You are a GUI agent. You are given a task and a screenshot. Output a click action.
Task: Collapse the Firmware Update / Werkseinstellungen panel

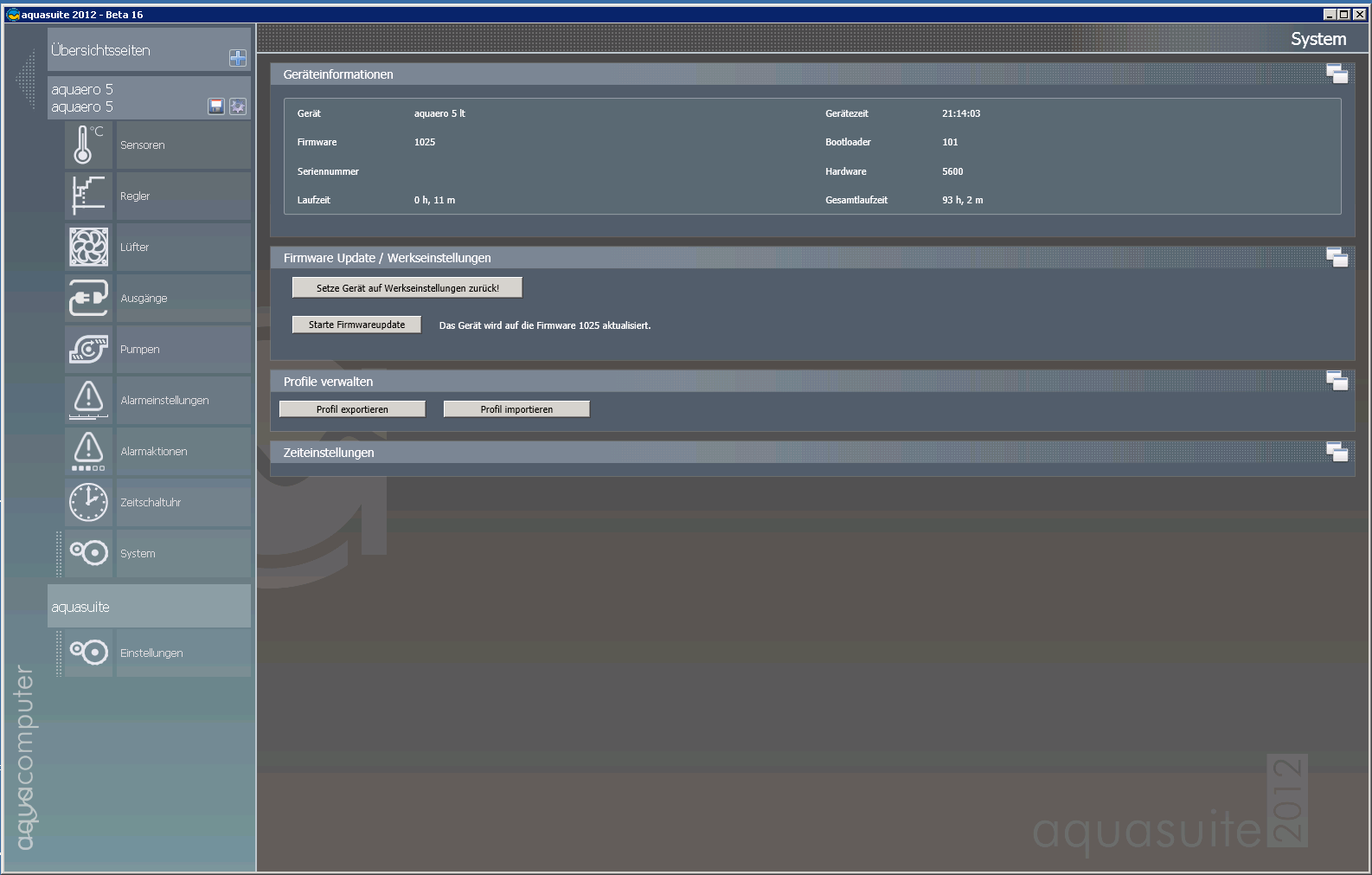pyautogui.click(x=1337, y=258)
